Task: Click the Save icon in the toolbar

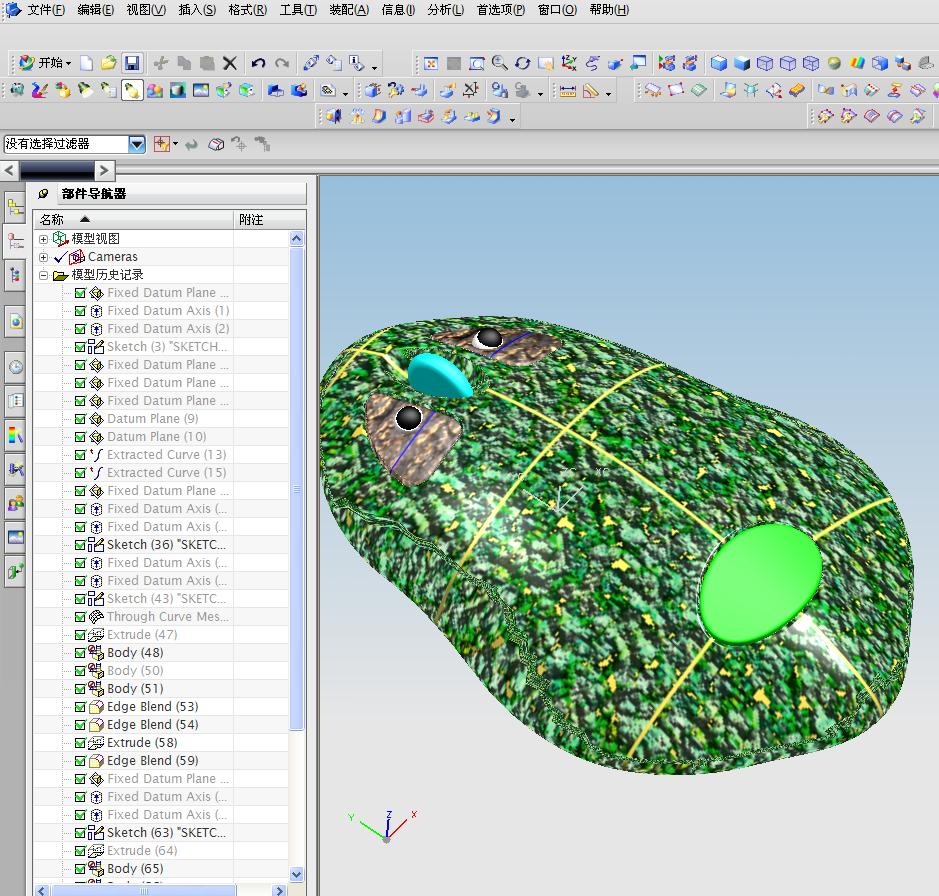Action: tap(132, 63)
